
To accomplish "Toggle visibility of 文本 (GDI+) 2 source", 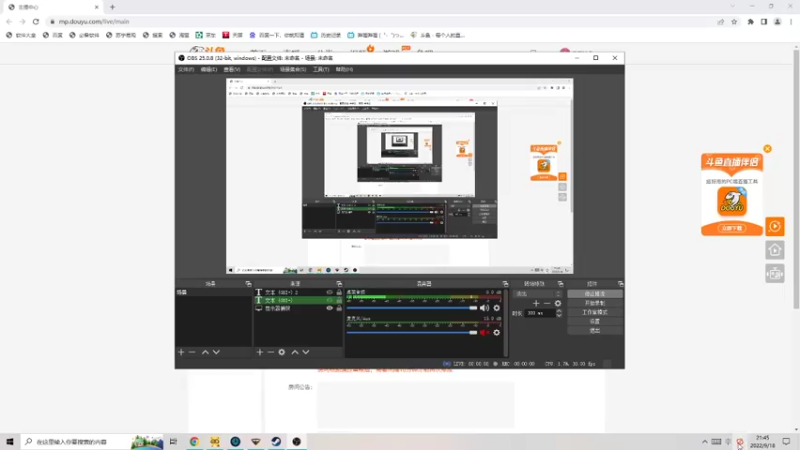I will click(x=329, y=292).
